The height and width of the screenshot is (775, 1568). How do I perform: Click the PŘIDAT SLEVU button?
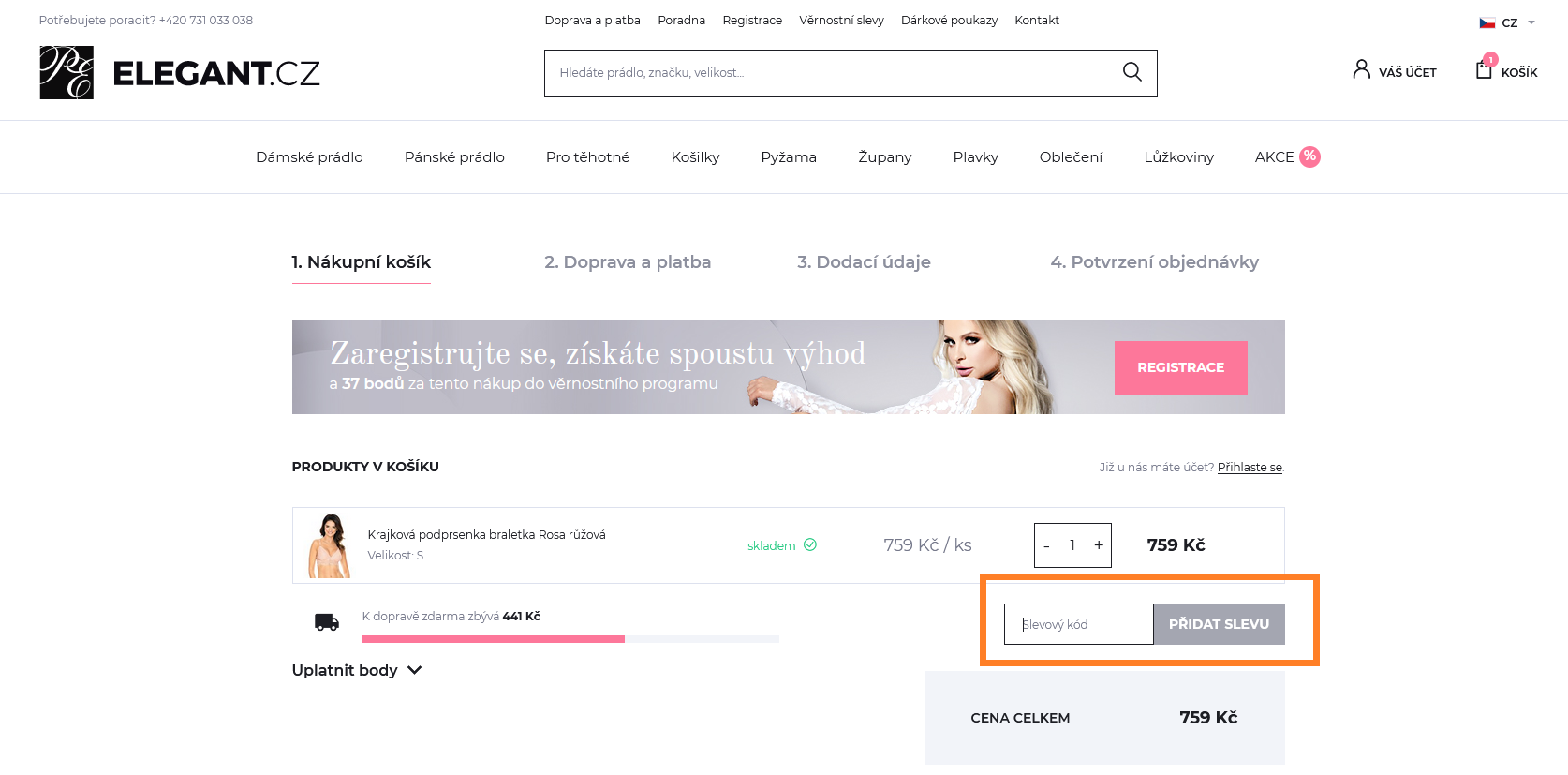click(x=1219, y=624)
